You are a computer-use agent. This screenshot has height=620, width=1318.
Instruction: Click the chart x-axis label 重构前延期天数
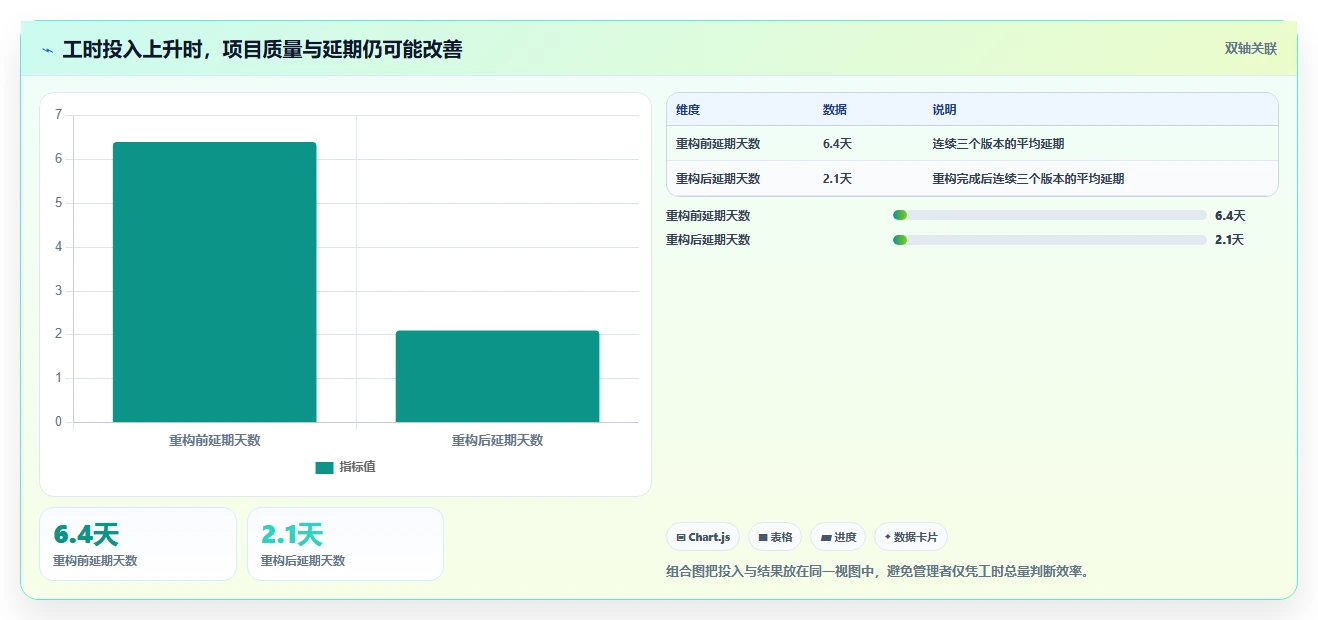pos(215,441)
